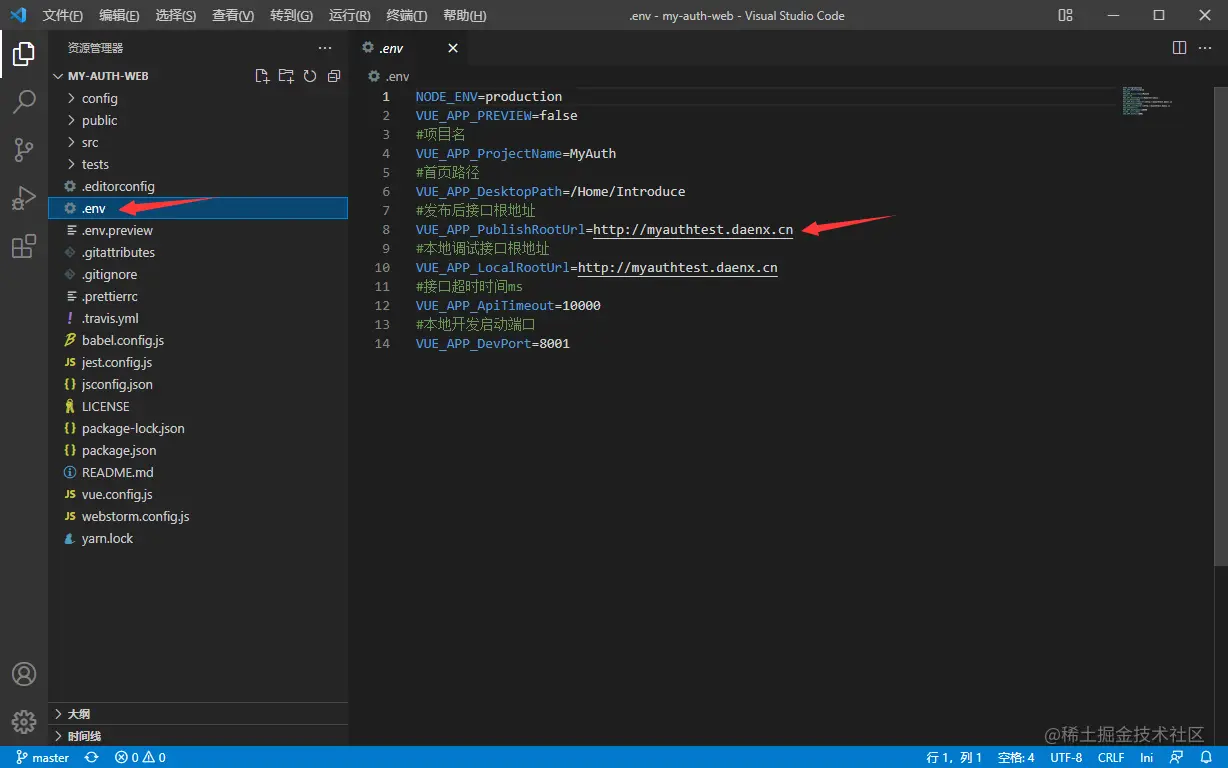Open the .editorconfig file

click(x=198, y=186)
